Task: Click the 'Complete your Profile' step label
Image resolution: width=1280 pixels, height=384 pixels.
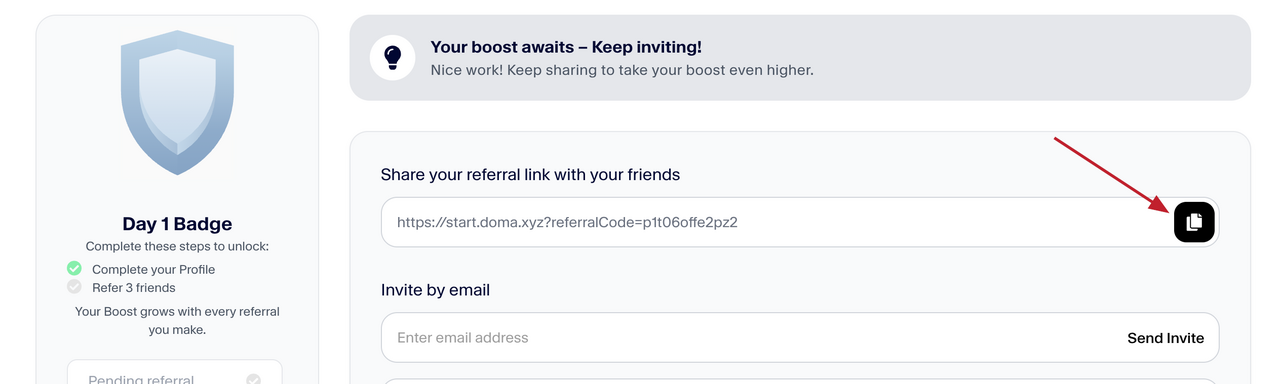Action: tap(153, 269)
